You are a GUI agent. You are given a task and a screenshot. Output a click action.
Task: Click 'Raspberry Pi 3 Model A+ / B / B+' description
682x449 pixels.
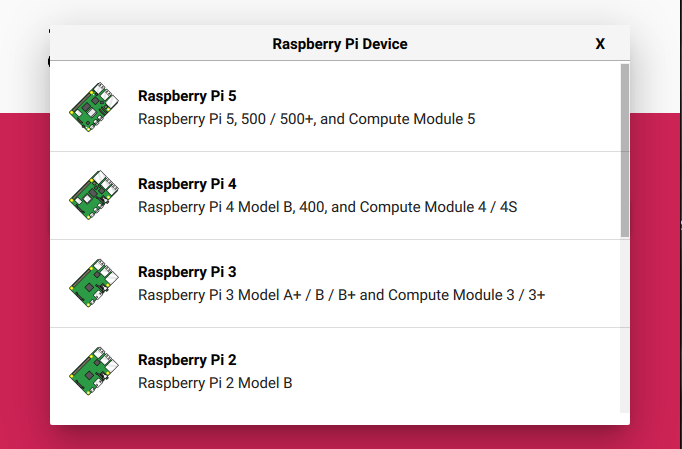[x=341, y=295]
